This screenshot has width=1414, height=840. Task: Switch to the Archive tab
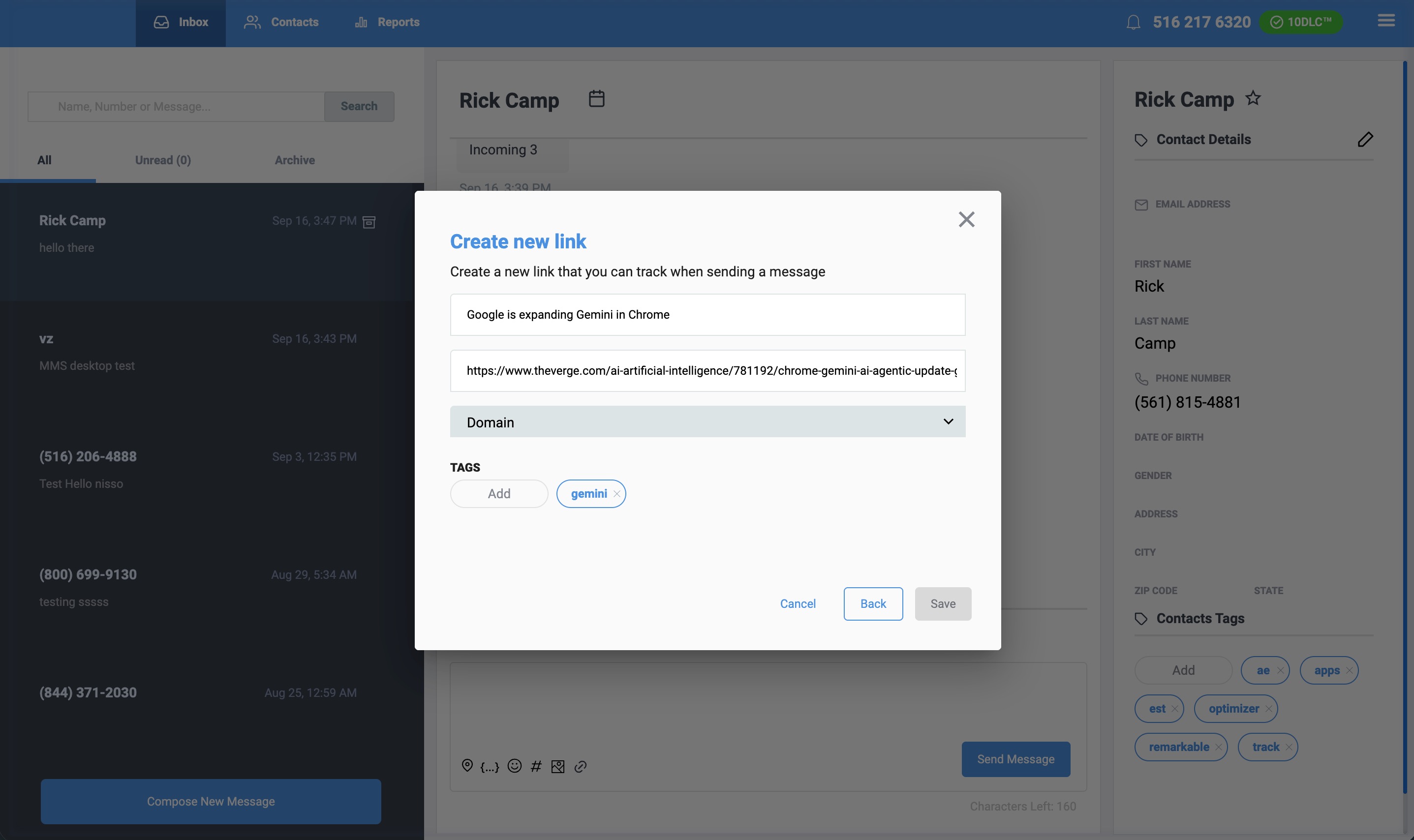pos(295,160)
